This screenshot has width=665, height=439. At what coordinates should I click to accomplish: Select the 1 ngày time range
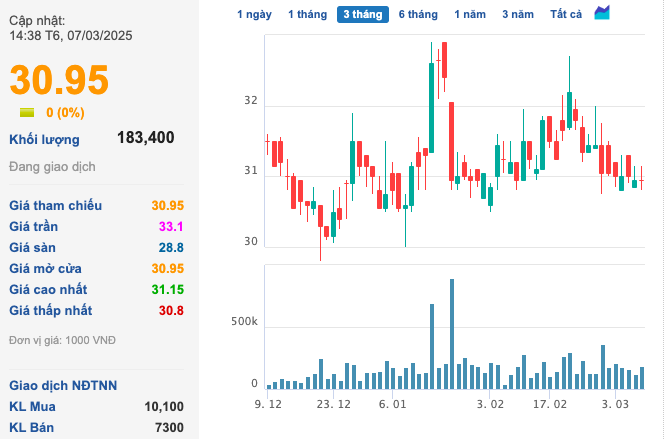tap(254, 14)
